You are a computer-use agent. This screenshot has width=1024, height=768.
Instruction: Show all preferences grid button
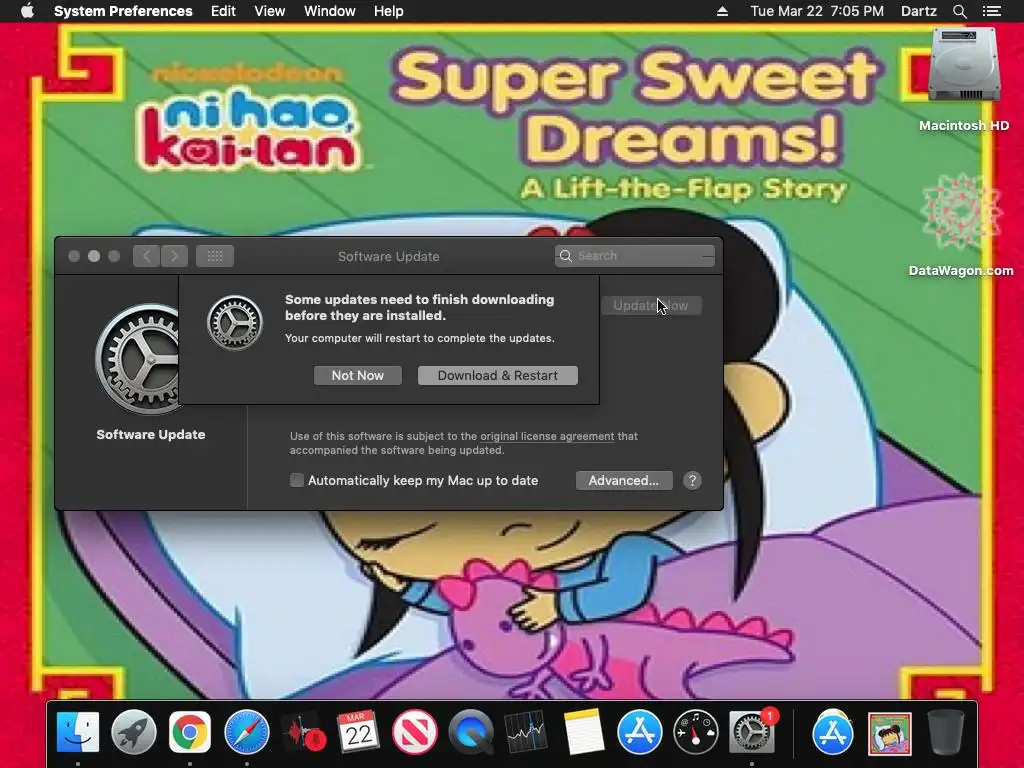click(x=215, y=256)
